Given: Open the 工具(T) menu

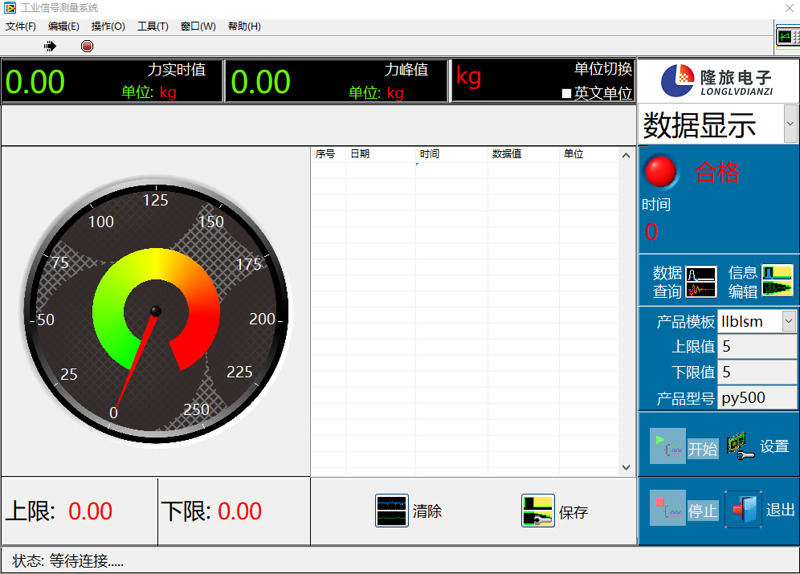Looking at the screenshot, I should point(153,26).
